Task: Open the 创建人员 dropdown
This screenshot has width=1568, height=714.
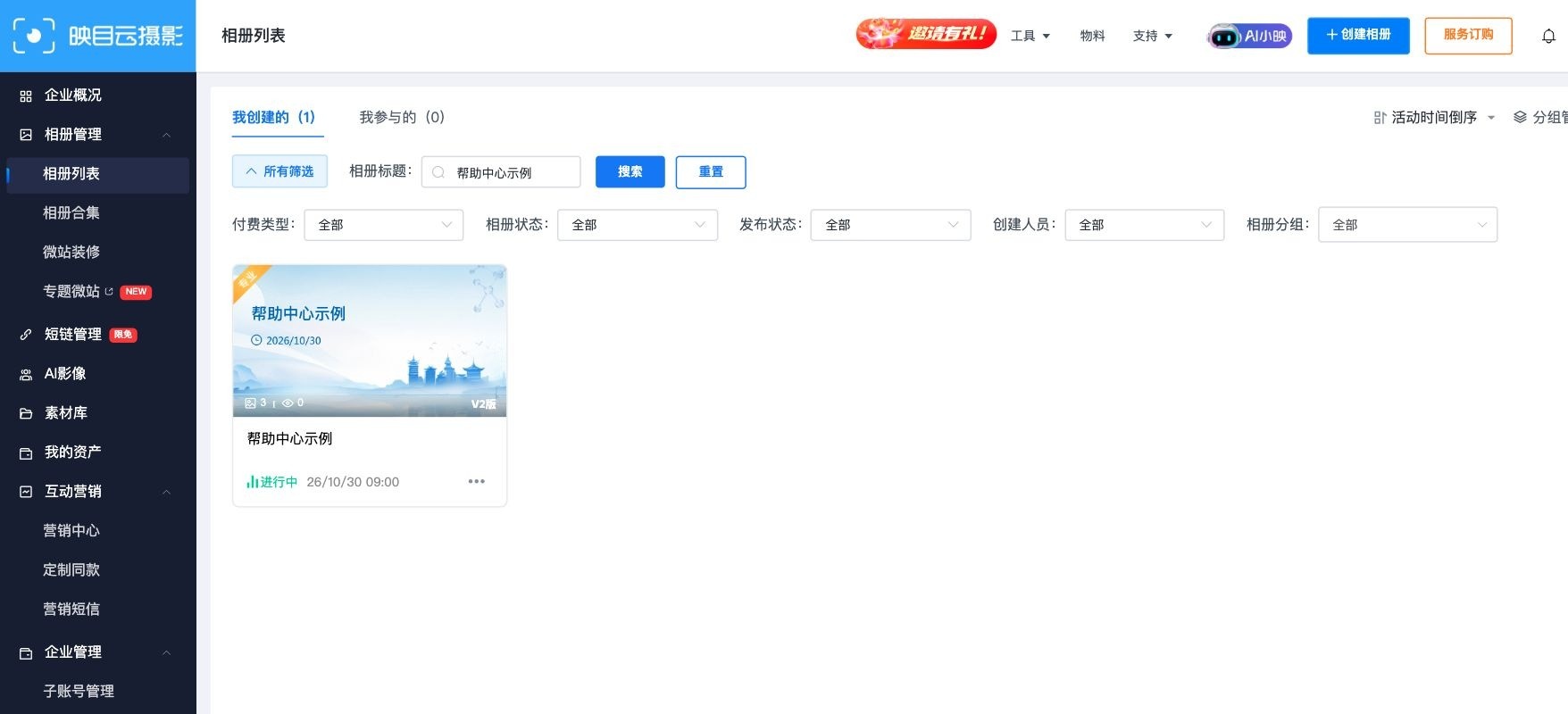Action: (x=1145, y=225)
